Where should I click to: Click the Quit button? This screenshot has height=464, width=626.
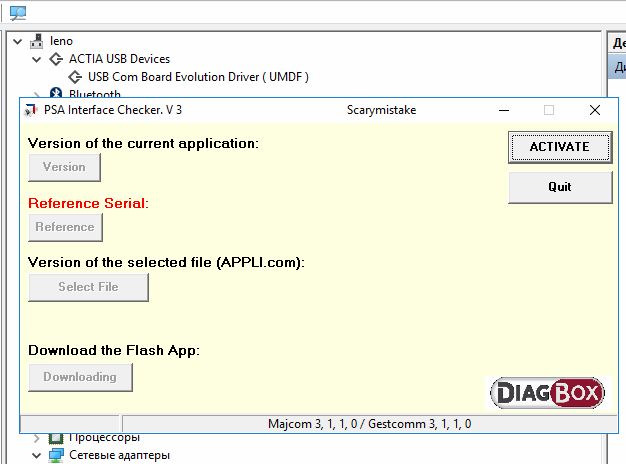pyautogui.click(x=560, y=187)
